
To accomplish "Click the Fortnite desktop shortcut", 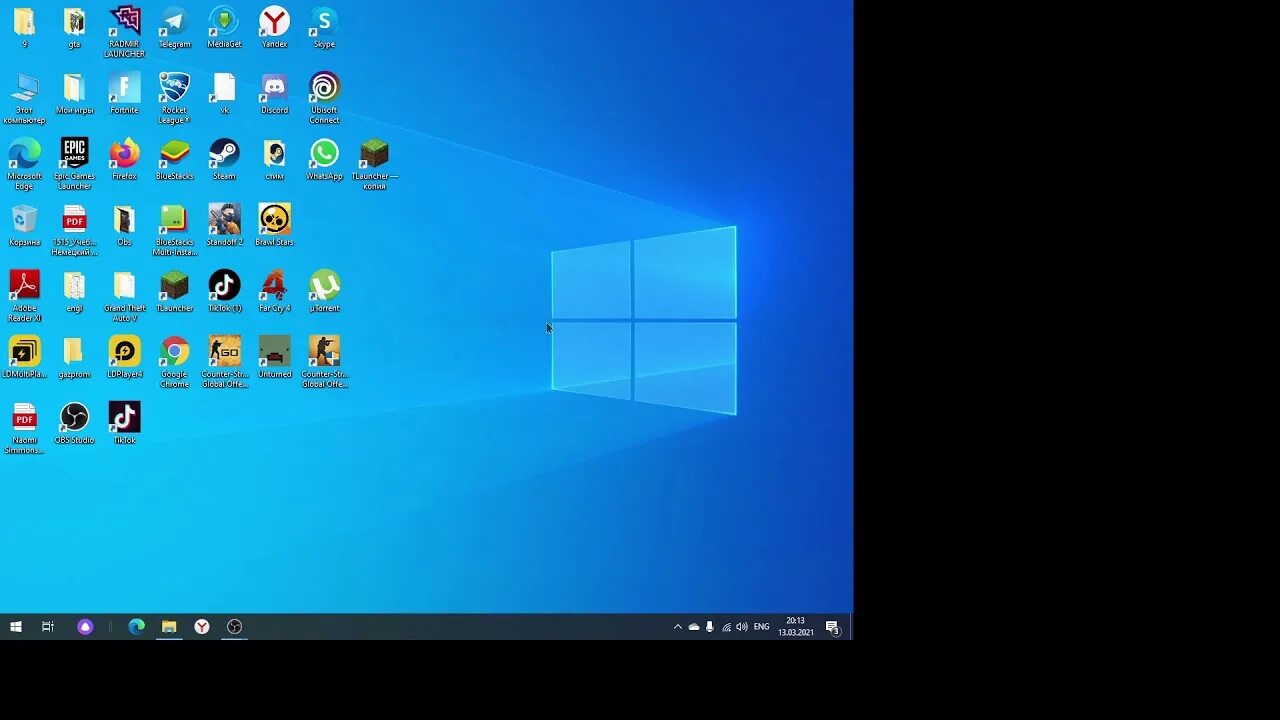I will point(124,93).
